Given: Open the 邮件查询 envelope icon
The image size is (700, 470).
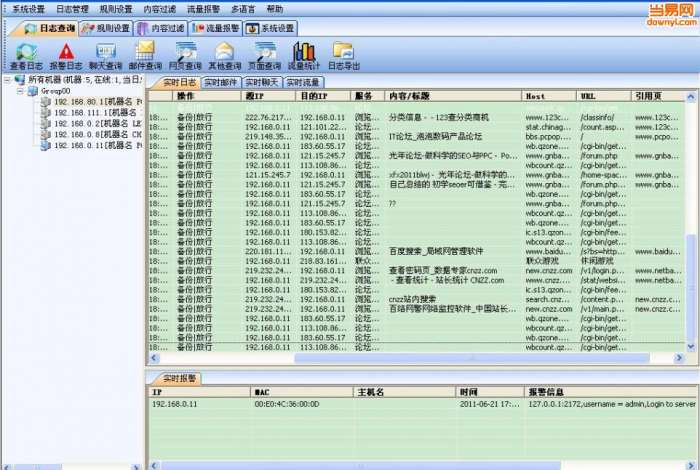Looking at the screenshot, I should pyautogui.click(x=145, y=57).
